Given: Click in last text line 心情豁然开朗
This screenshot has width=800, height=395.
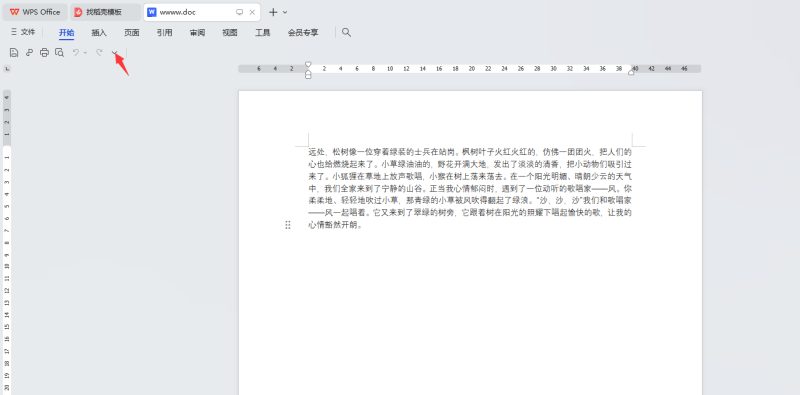Looking at the screenshot, I should tap(335, 225).
